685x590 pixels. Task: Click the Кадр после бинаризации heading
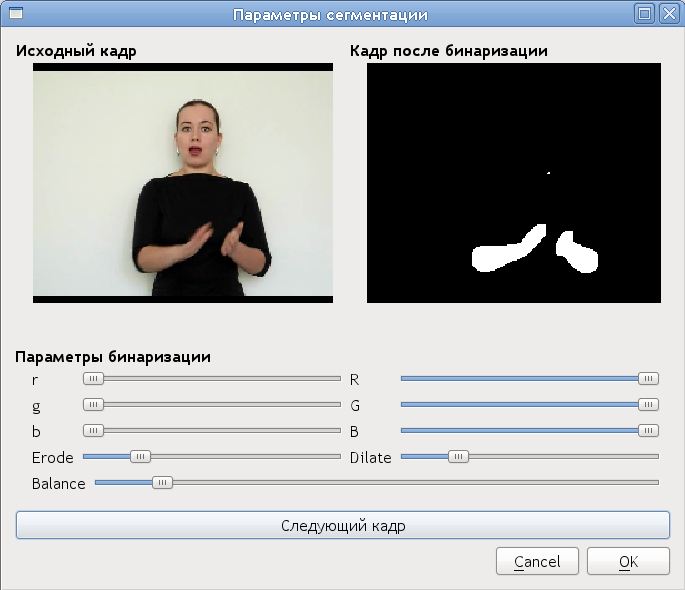449,51
